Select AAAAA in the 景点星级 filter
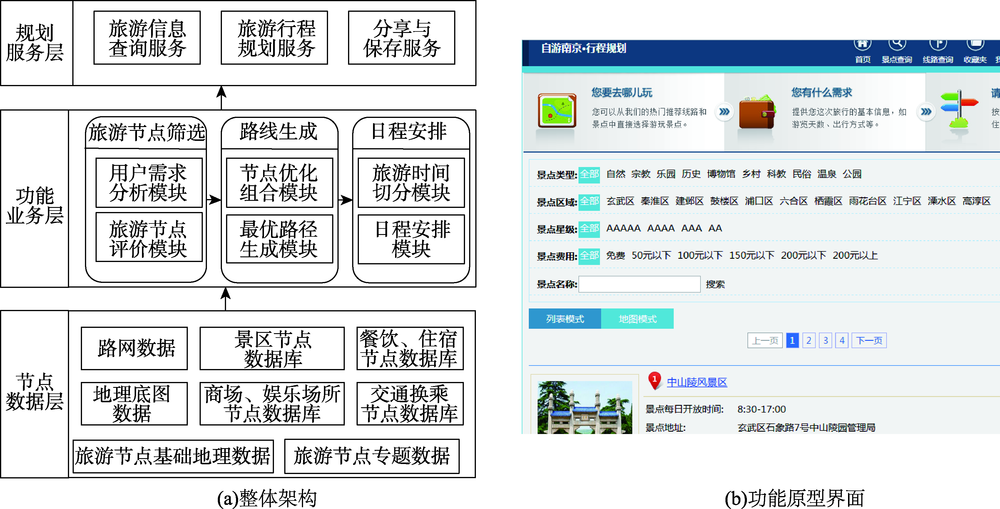The image size is (1000, 509). [623, 228]
